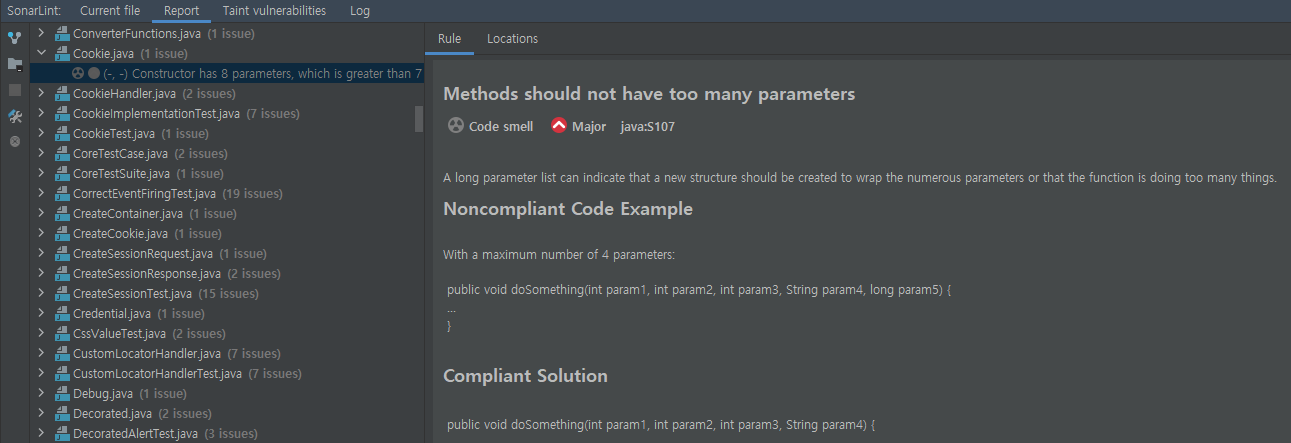Open Taint vulnerabilities tab

(x=274, y=11)
